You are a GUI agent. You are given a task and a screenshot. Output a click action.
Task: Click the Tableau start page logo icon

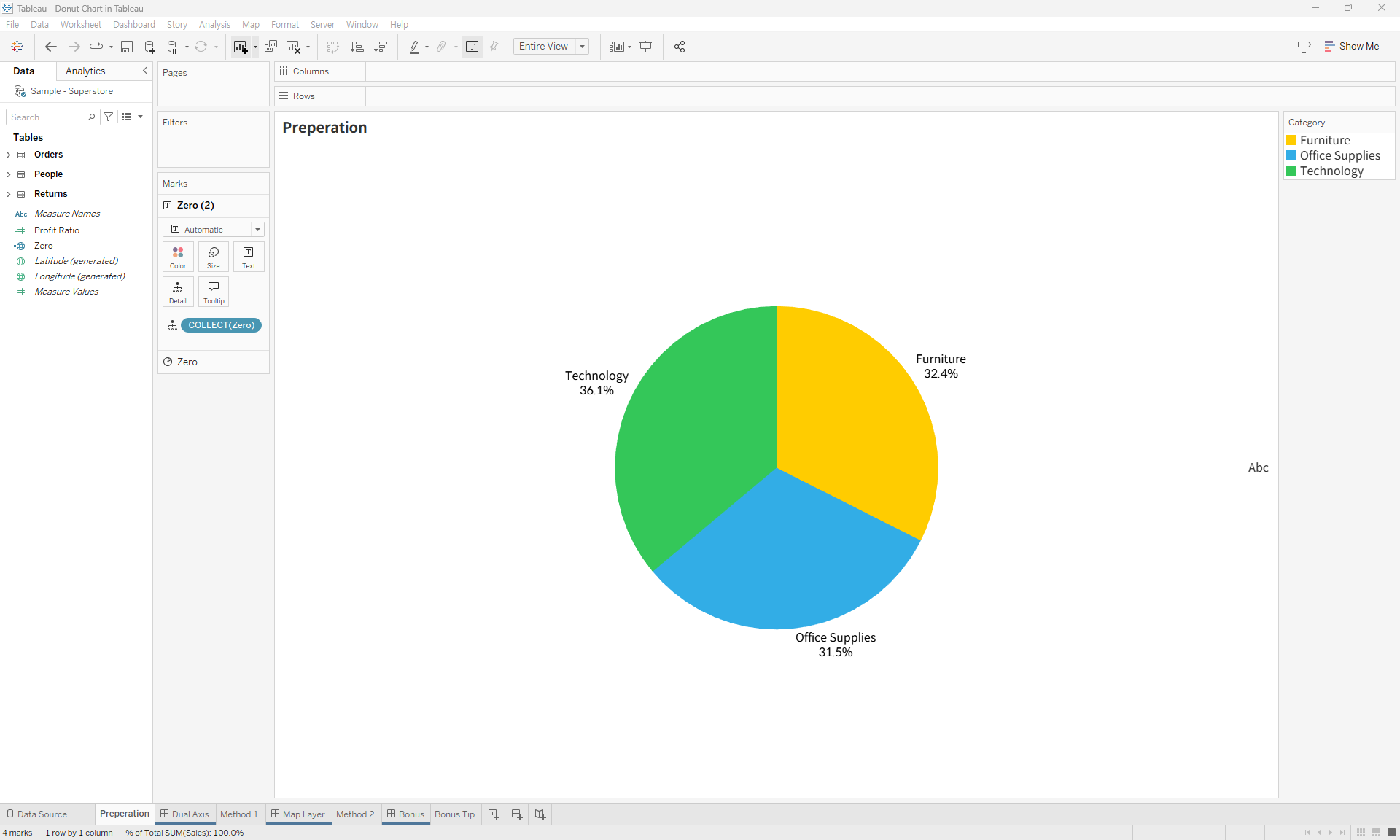coord(17,47)
